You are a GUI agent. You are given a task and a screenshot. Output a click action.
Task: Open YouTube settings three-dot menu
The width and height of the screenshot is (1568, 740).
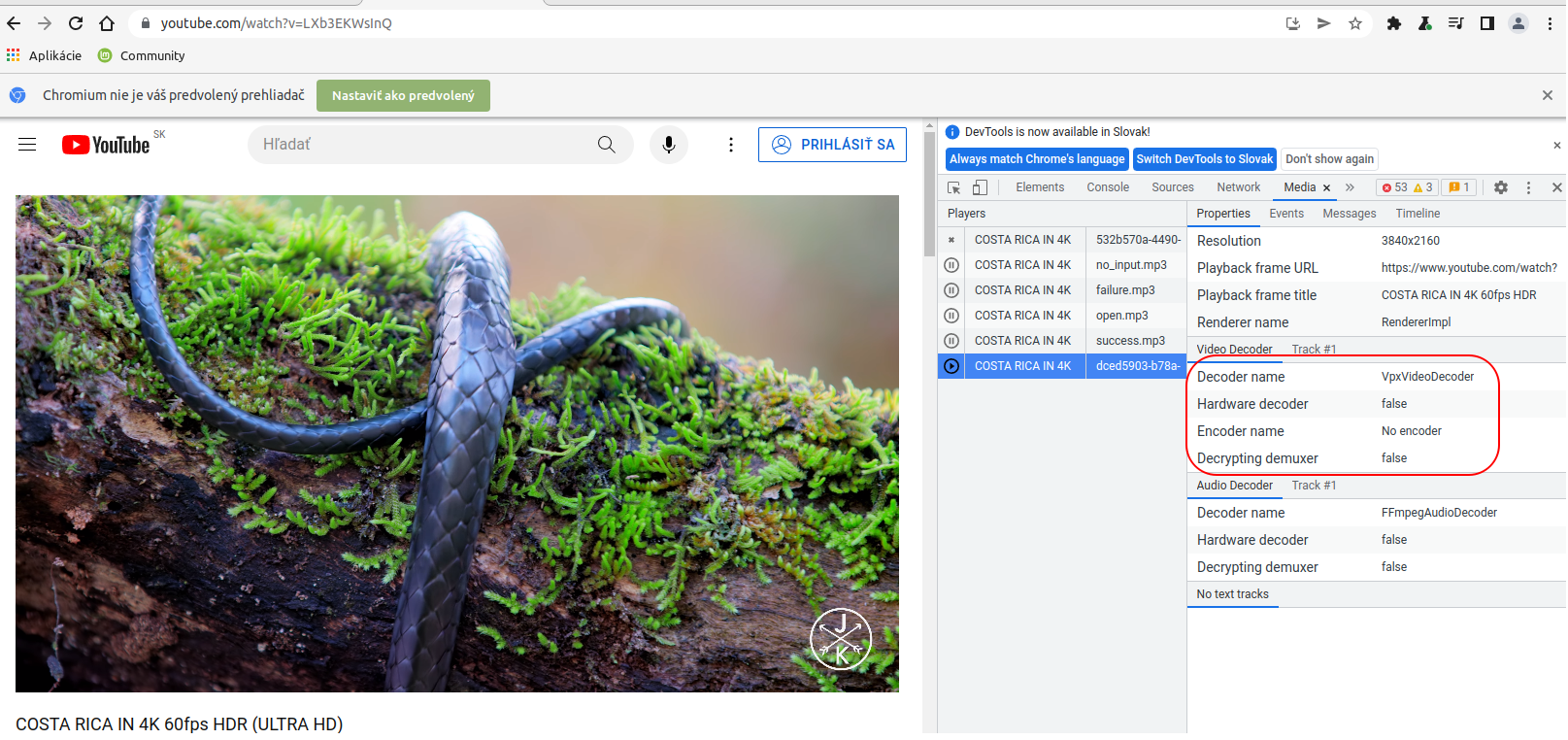[x=731, y=145]
